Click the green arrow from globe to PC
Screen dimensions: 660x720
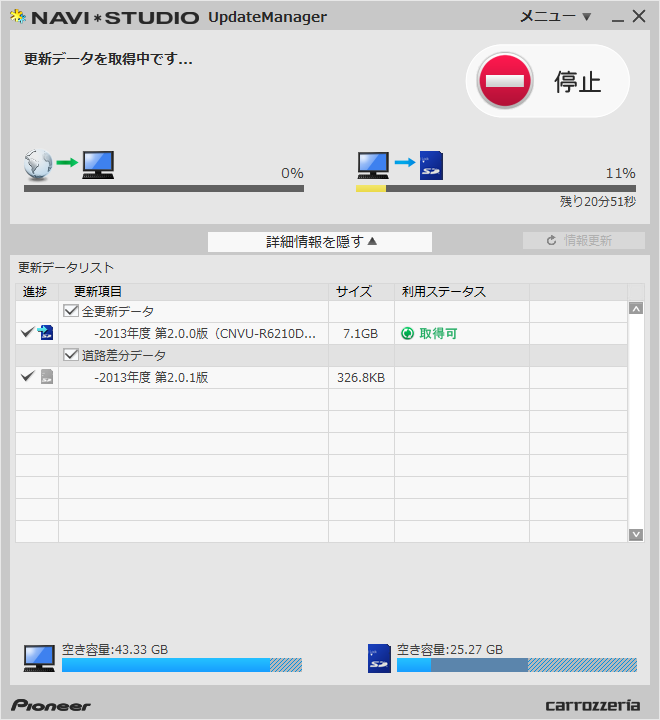[x=67, y=162]
